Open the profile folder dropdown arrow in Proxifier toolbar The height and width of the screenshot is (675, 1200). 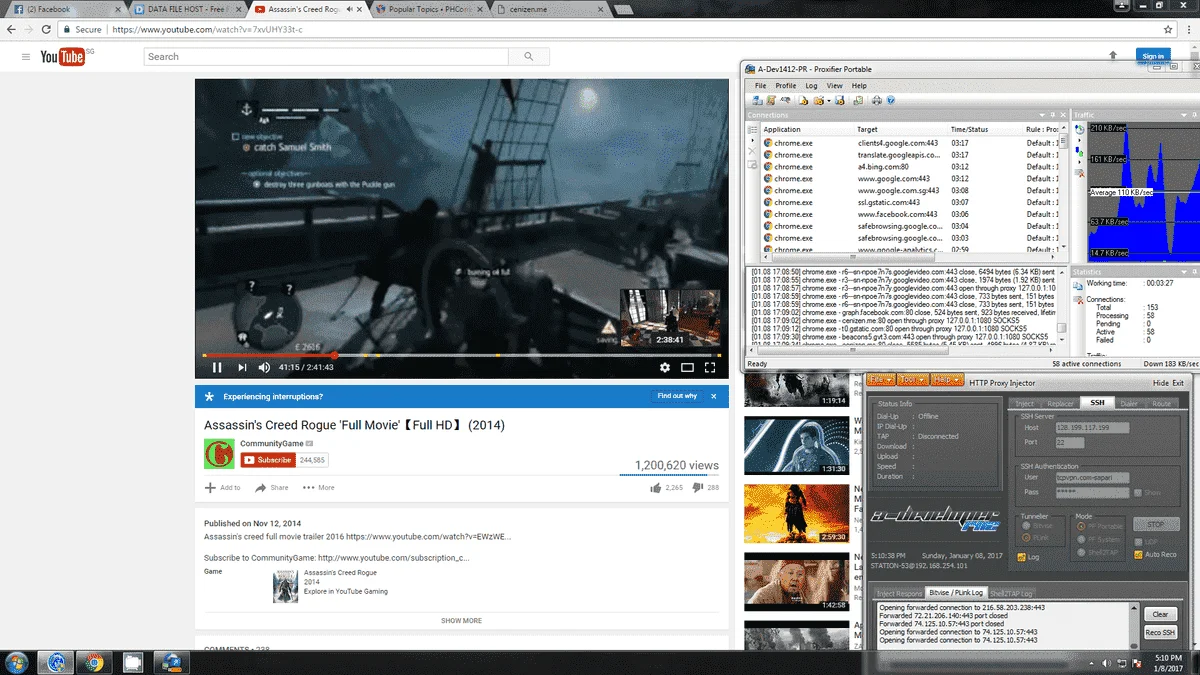829,100
